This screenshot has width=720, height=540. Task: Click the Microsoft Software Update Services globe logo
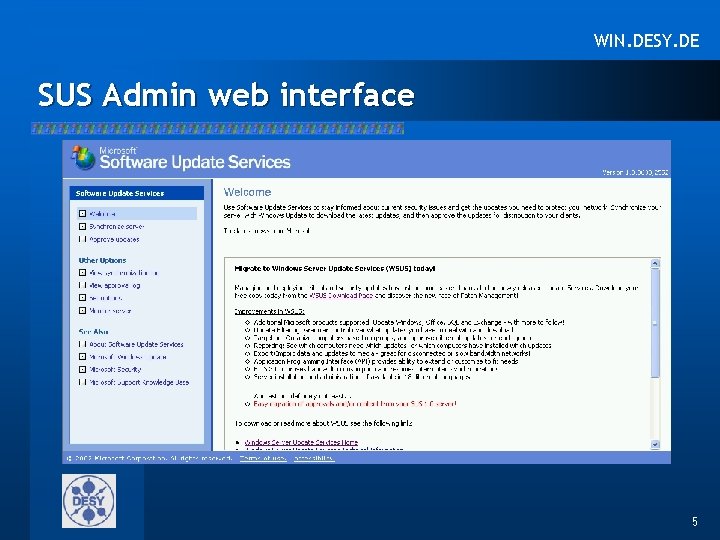[83, 158]
